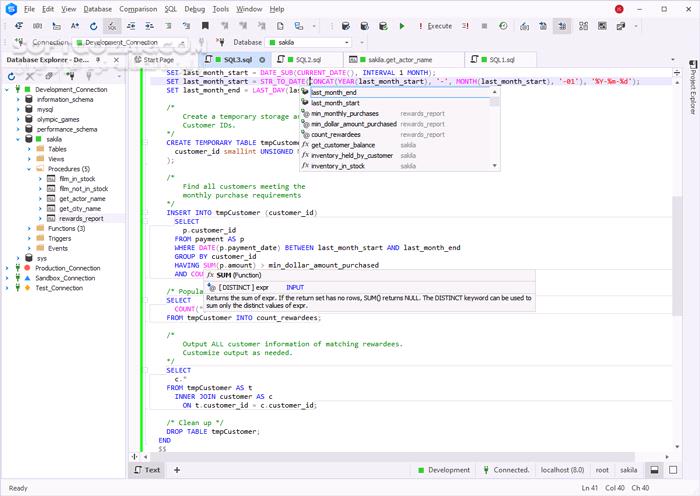Toggle the highlighted toolbar button right of history

(x=562, y=26)
